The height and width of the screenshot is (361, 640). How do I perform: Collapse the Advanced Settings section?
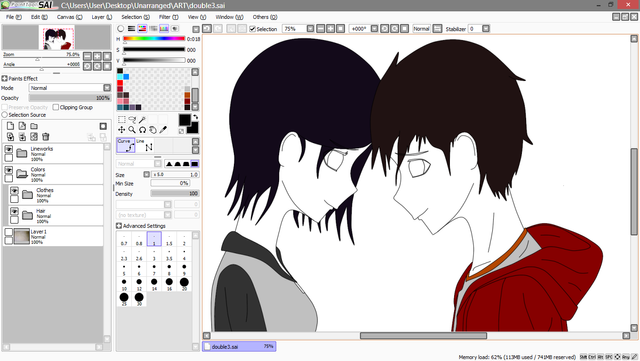click(x=119, y=226)
